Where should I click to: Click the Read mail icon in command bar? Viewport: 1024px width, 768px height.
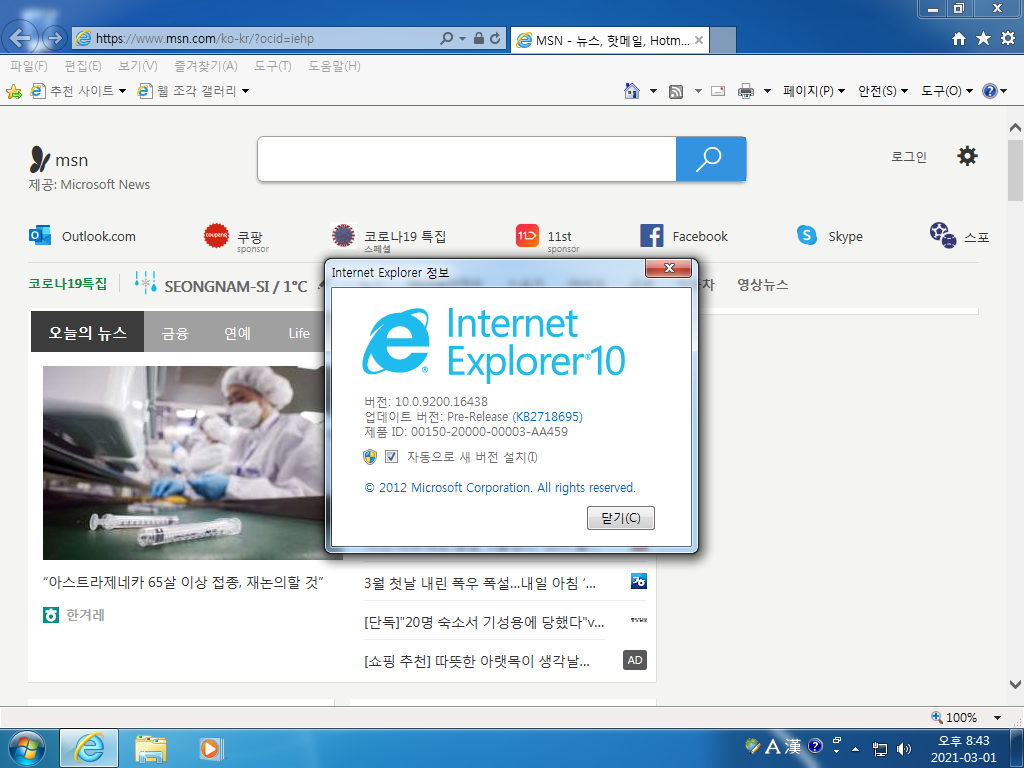pos(718,91)
